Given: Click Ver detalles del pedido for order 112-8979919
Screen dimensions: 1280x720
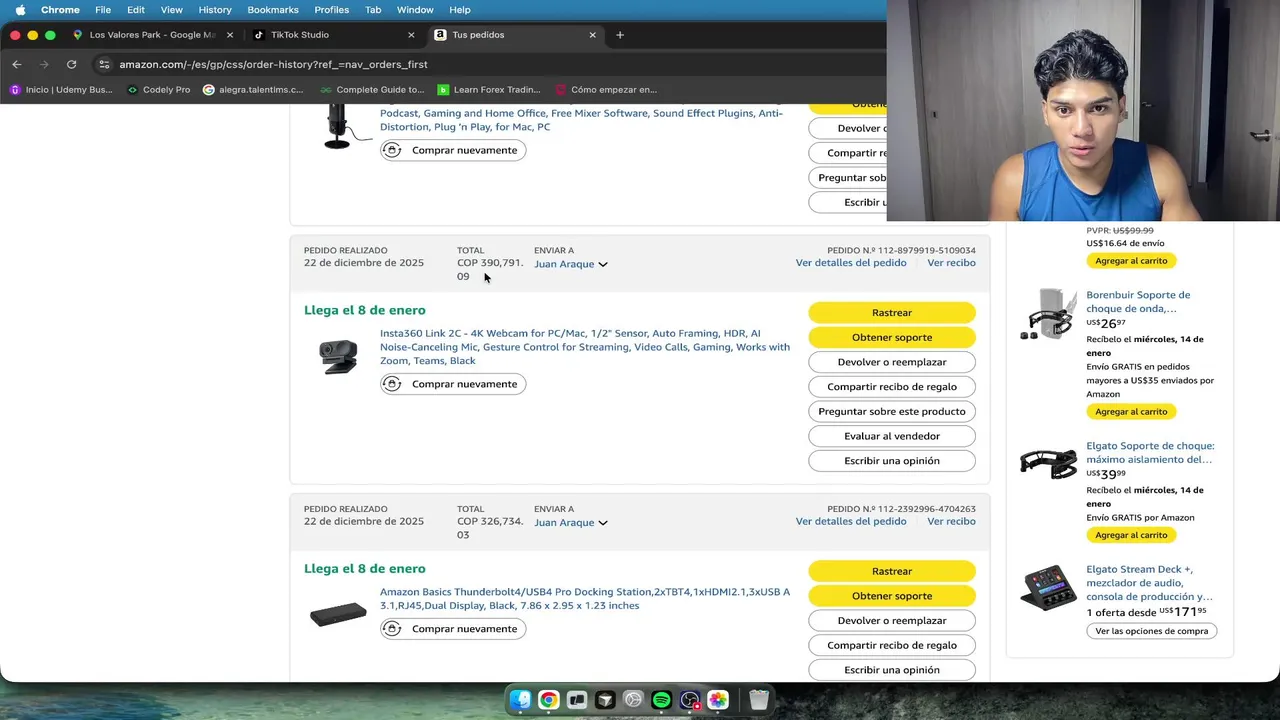Looking at the screenshot, I should pos(851,263).
